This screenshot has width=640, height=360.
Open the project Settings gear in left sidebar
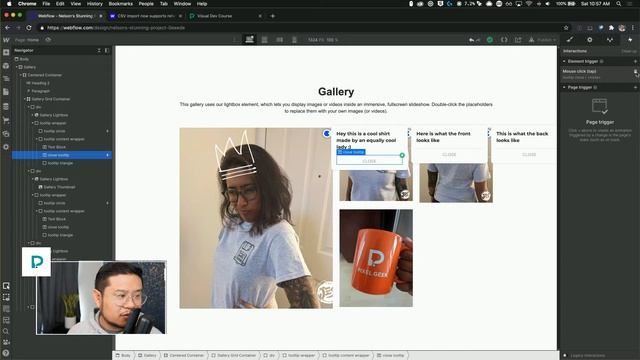[6, 147]
